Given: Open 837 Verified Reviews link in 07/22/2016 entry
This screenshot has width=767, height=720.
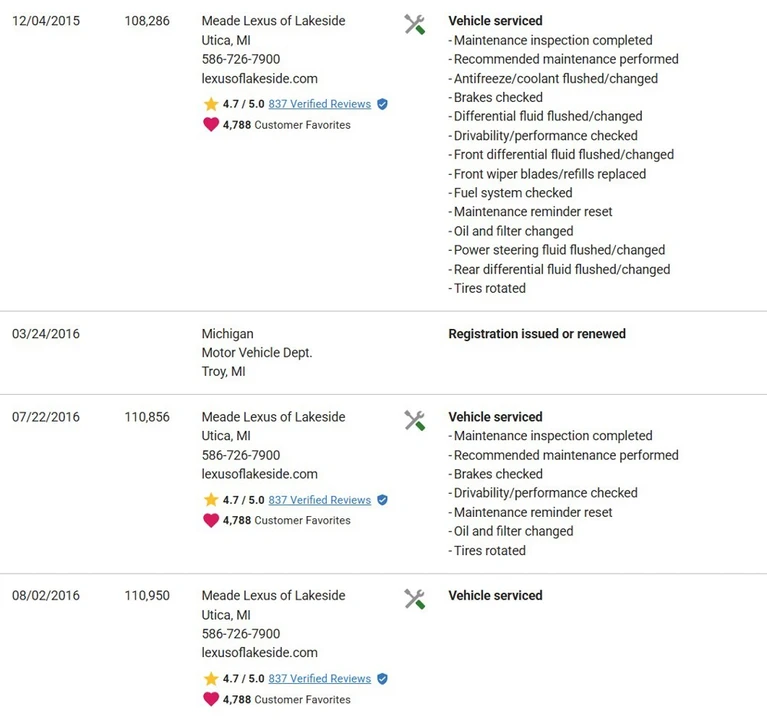Looking at the screenshot, I should (319, 499).
